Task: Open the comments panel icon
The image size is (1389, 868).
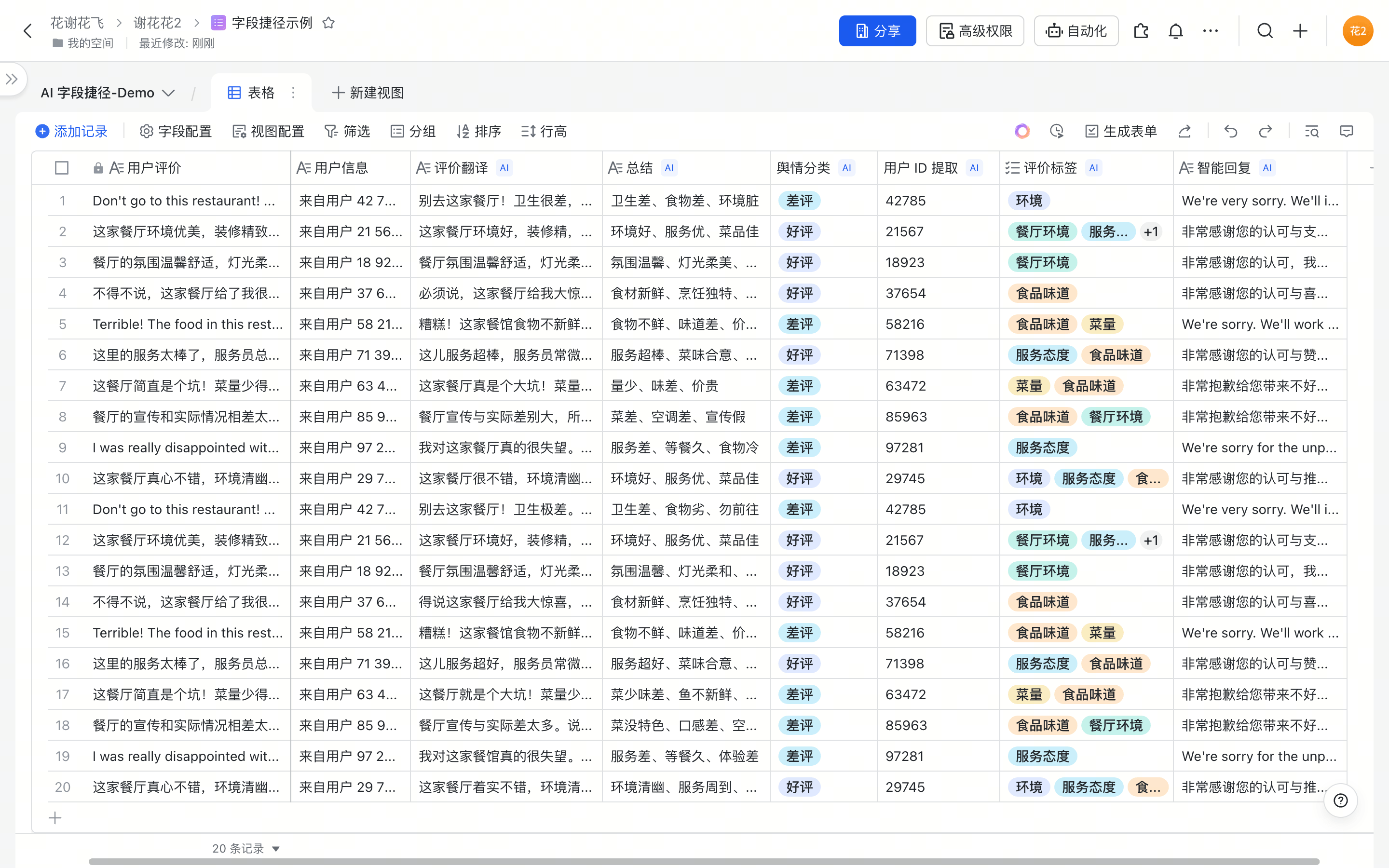Action: coord(1347,132)
